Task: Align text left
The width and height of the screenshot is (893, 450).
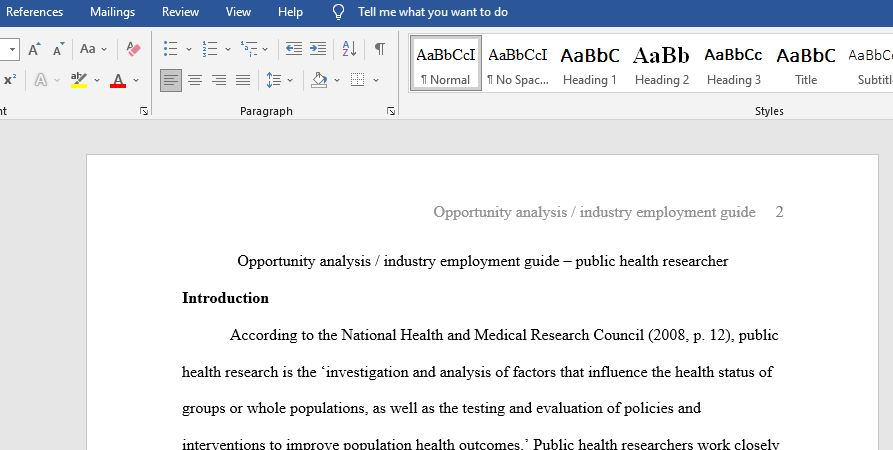Action: coord(171,80)
